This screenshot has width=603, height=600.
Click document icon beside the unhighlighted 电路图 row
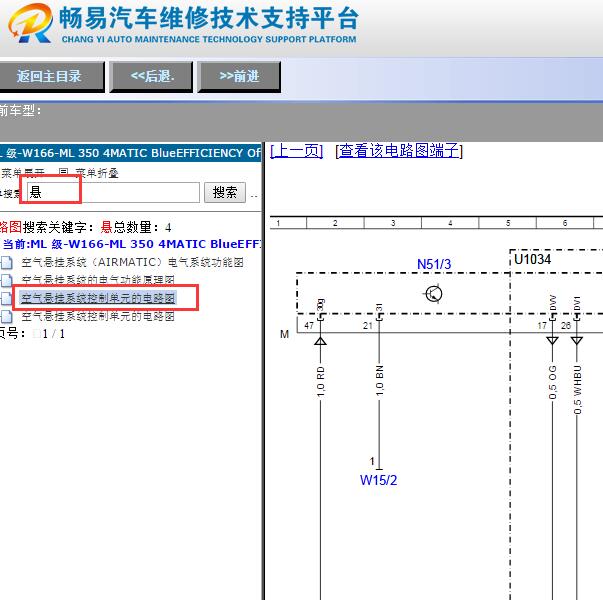tap(7, 316)
